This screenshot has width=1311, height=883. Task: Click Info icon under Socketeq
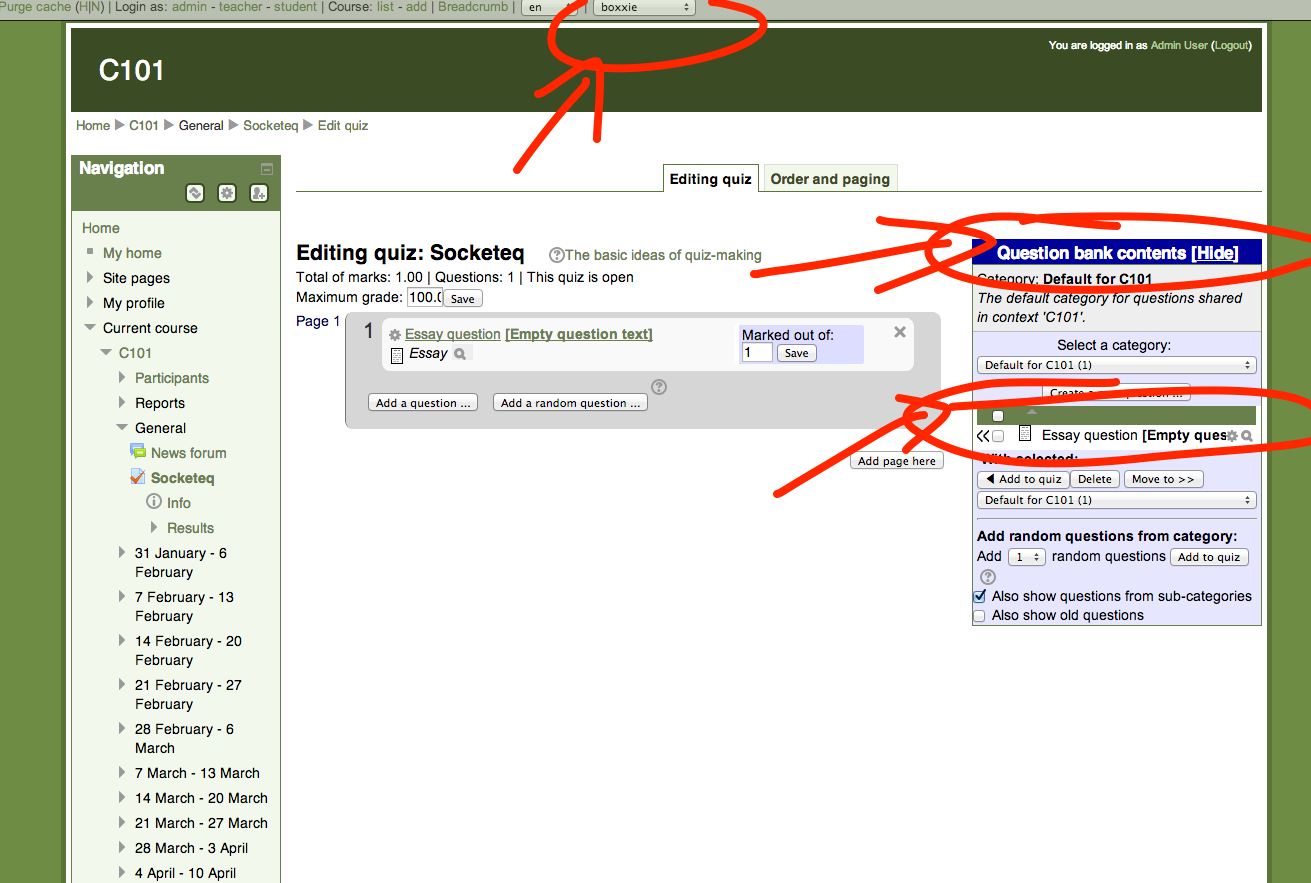pos(154,502)
